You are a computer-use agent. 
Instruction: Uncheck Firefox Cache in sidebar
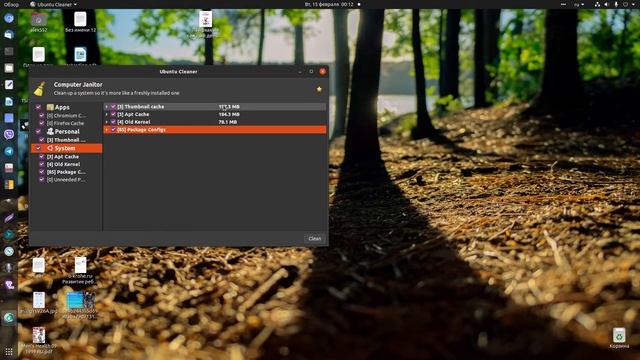tap(41, 123)
